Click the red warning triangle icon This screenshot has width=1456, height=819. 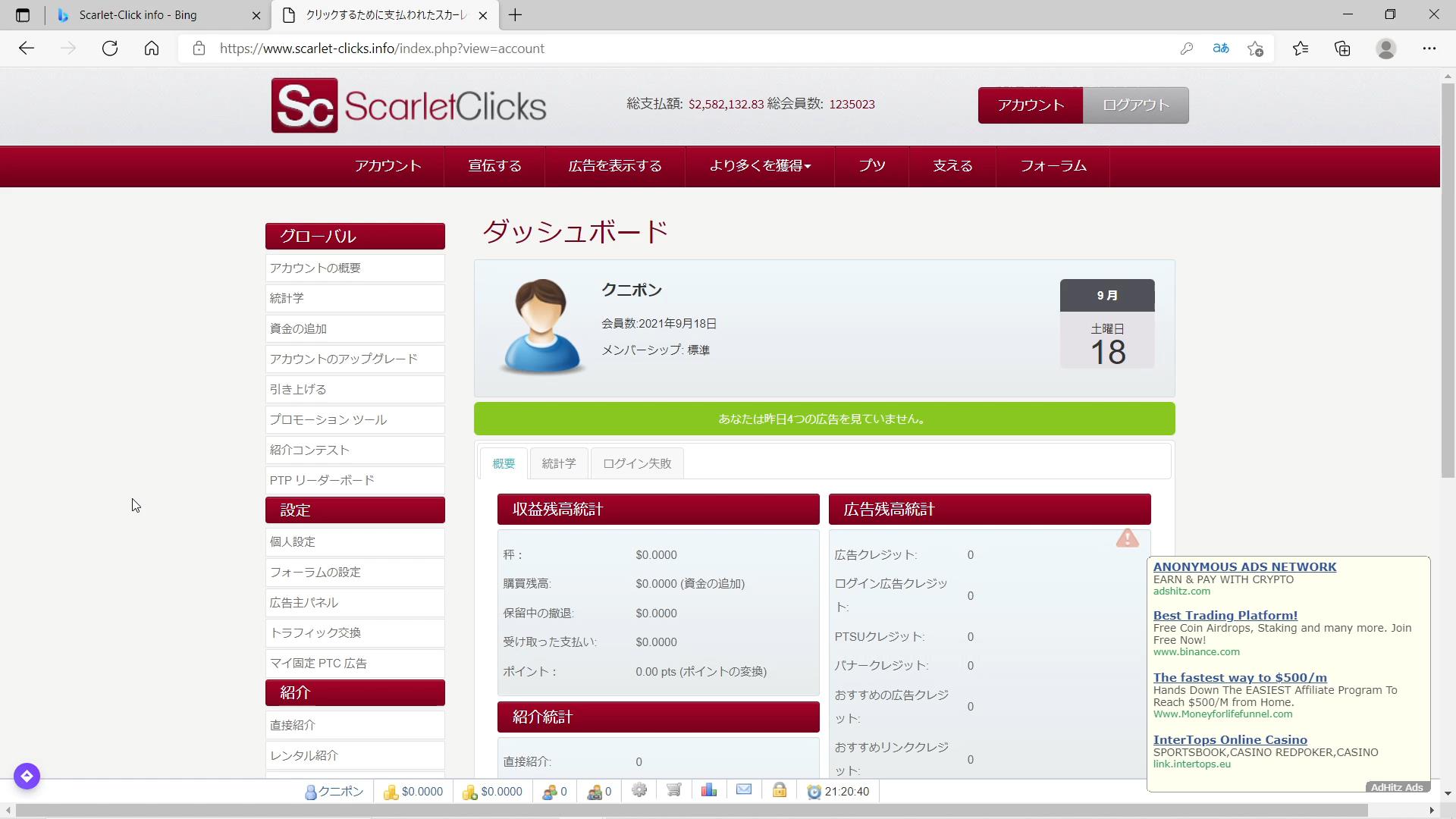point(1127,538)
